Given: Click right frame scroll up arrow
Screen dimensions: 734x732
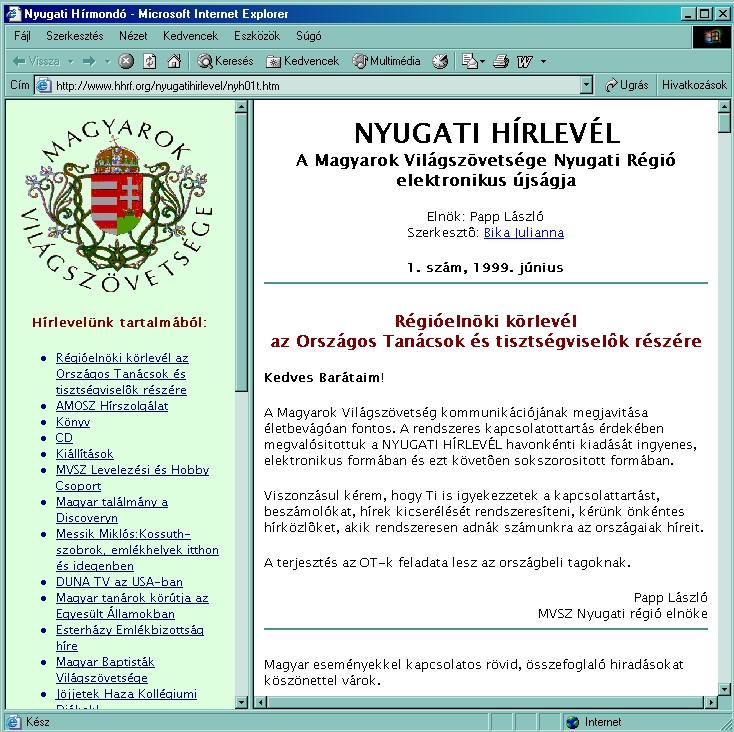Looking at the screenshot, I should click(x=724, y=107).
